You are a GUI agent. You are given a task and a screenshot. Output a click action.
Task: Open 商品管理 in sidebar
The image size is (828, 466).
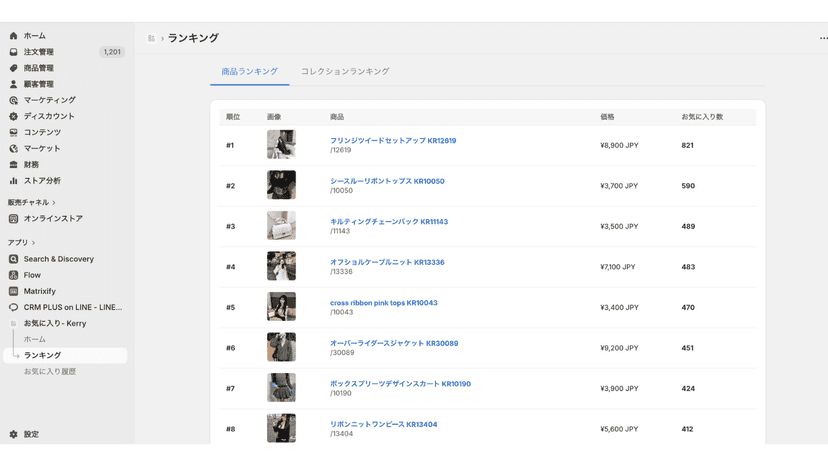[39, 68]
